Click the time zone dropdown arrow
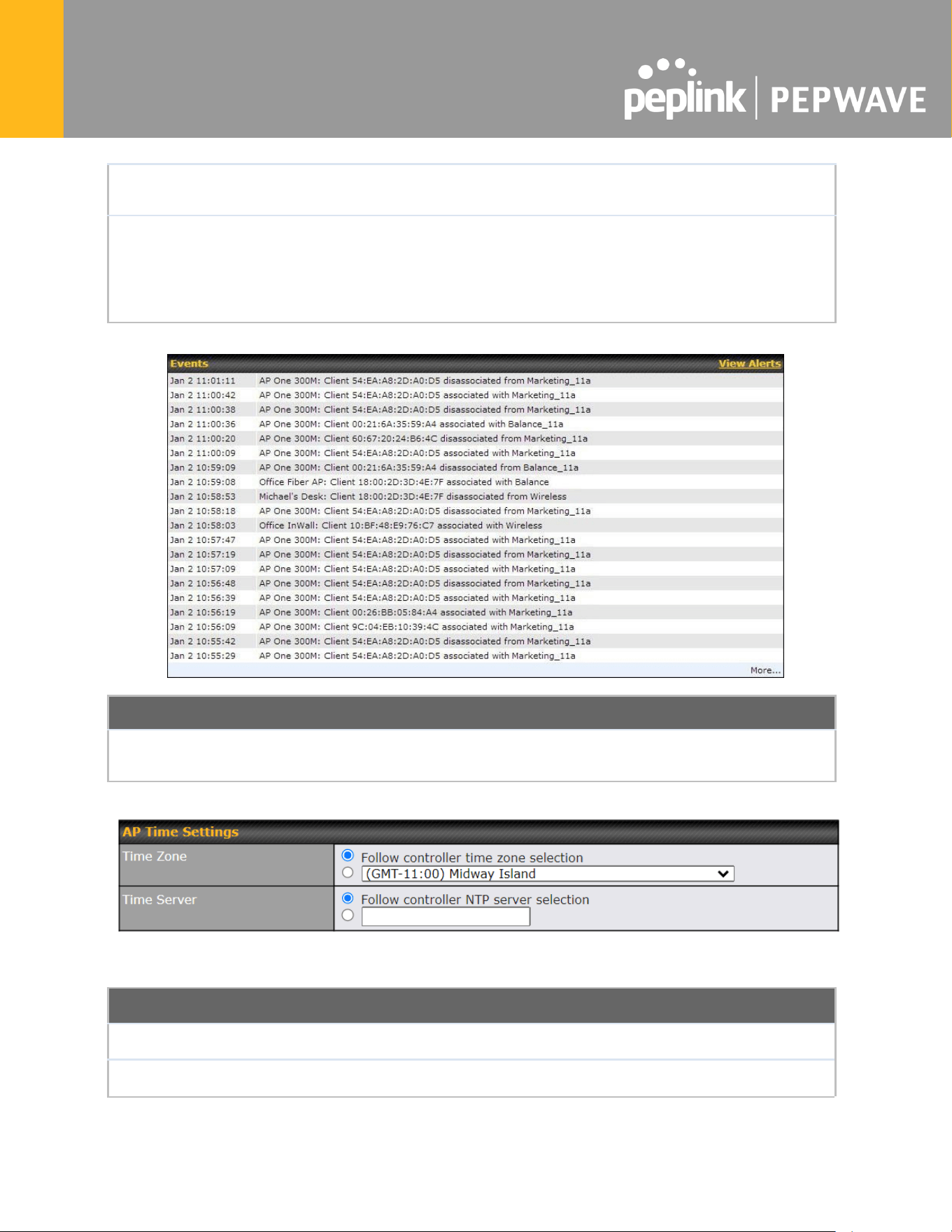 point(723,874)
